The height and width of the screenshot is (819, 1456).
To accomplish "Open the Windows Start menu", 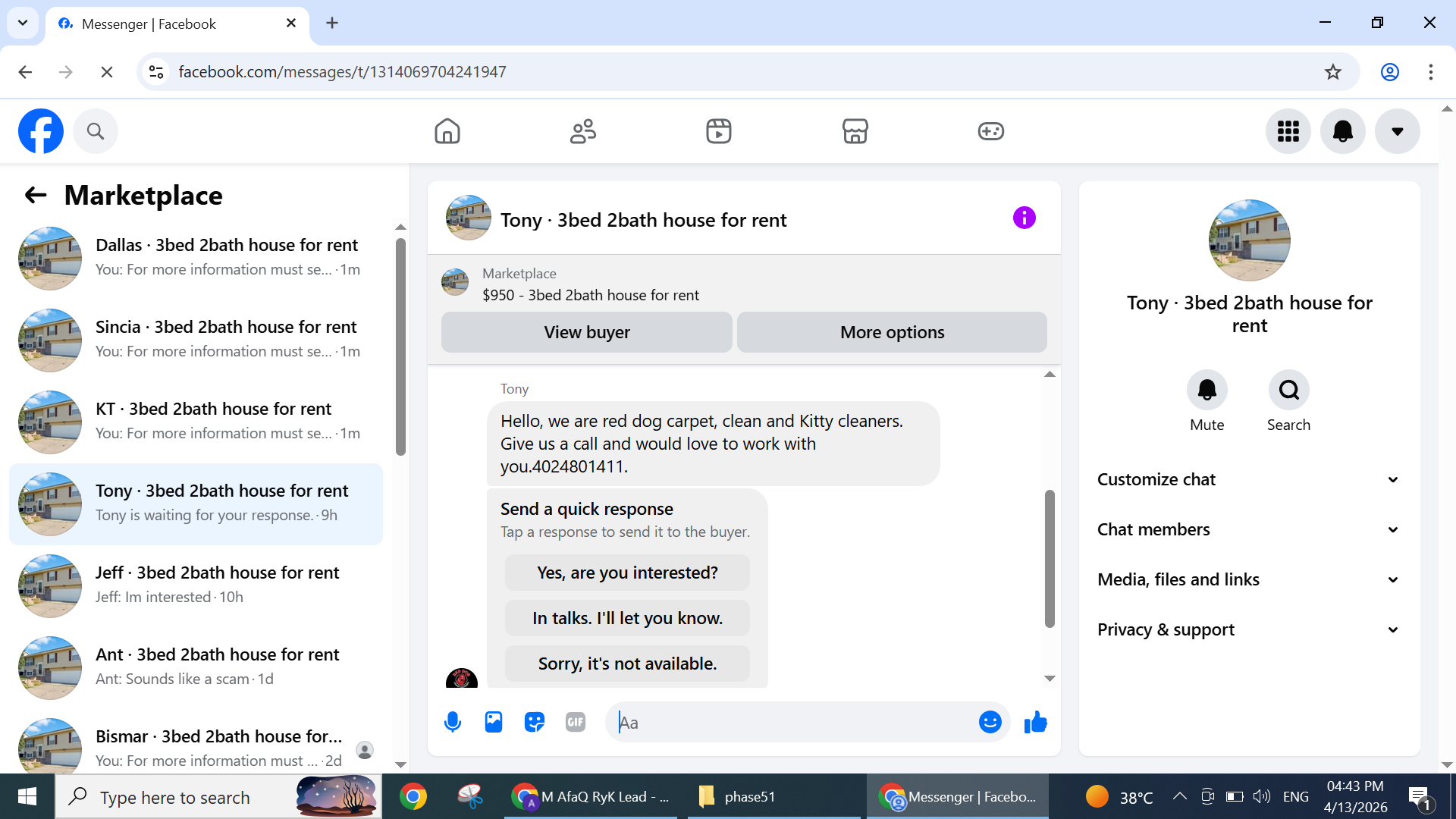I will click(27, 797).
